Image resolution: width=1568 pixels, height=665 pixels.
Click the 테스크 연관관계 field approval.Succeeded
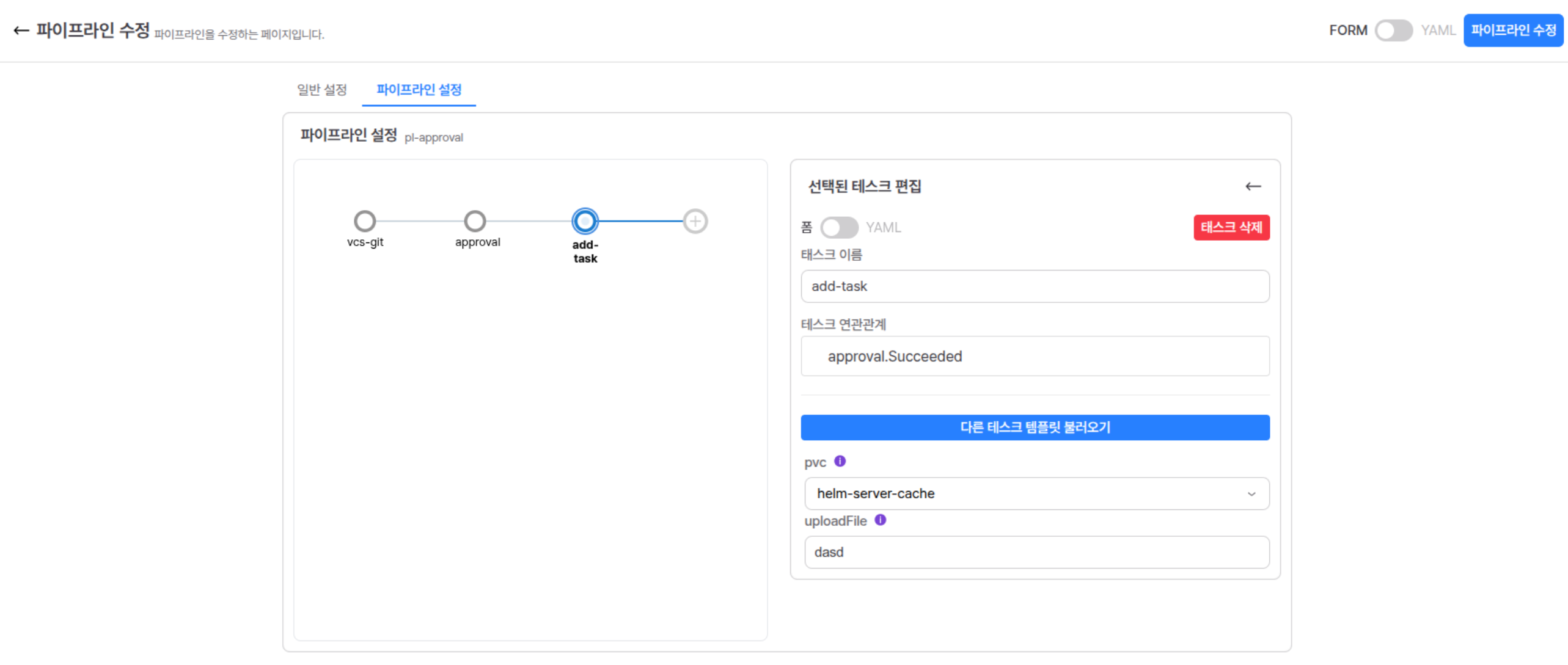point(1035,357)
